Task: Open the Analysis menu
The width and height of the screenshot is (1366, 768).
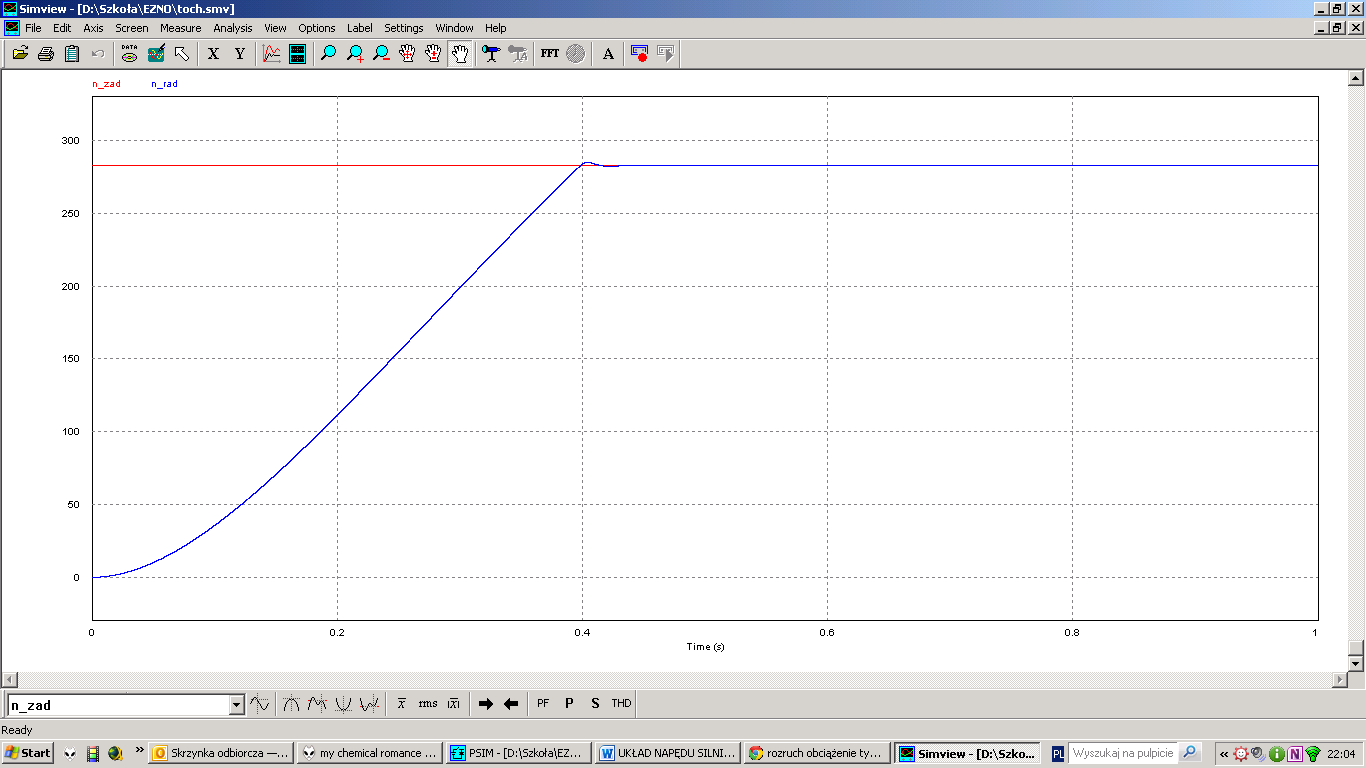Action: (232, 28)
